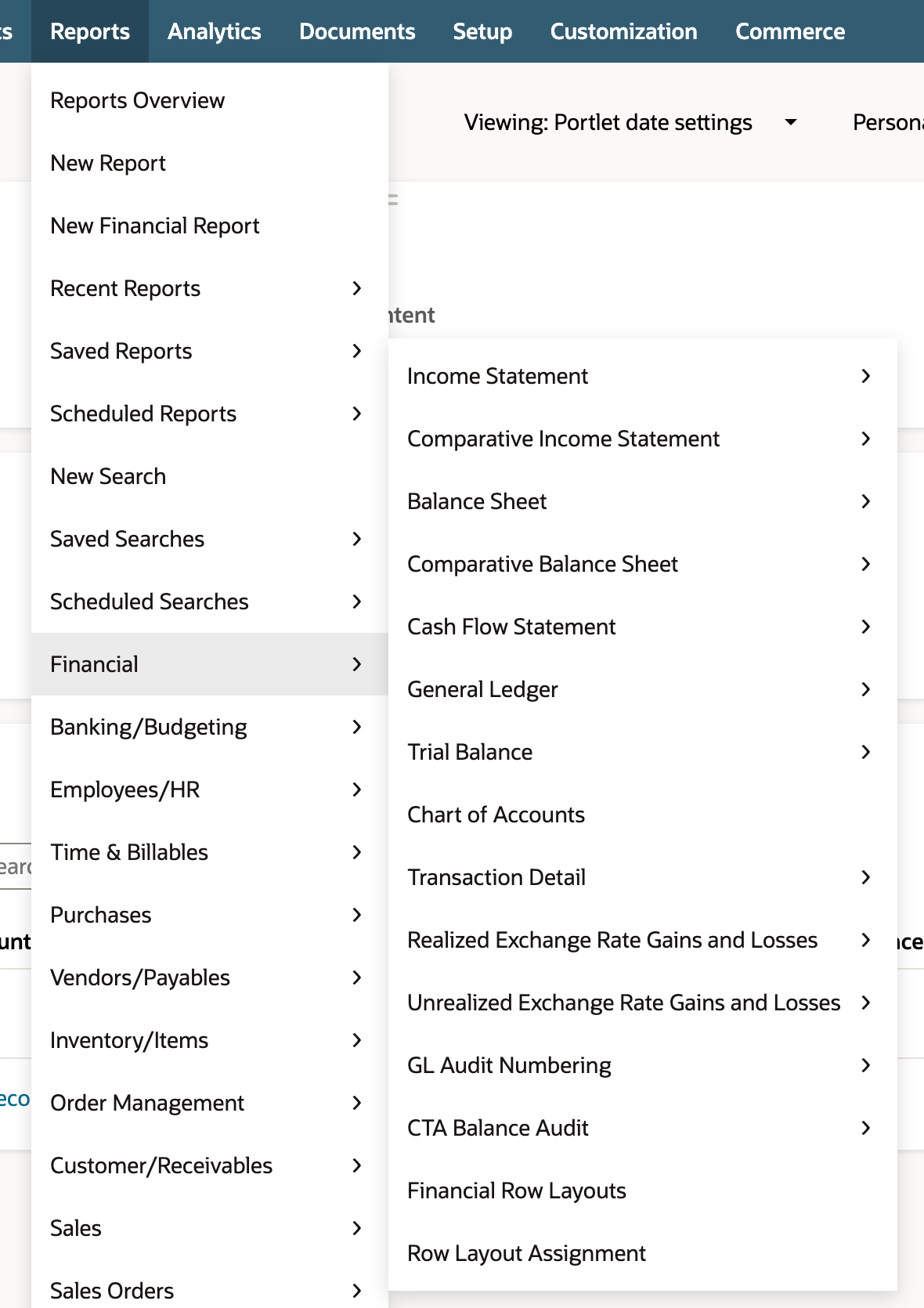Image resolution: width=924 pixels, height=1308 pixels.
Task: Open the Documents menu tab
Action: tap(357, 31)
